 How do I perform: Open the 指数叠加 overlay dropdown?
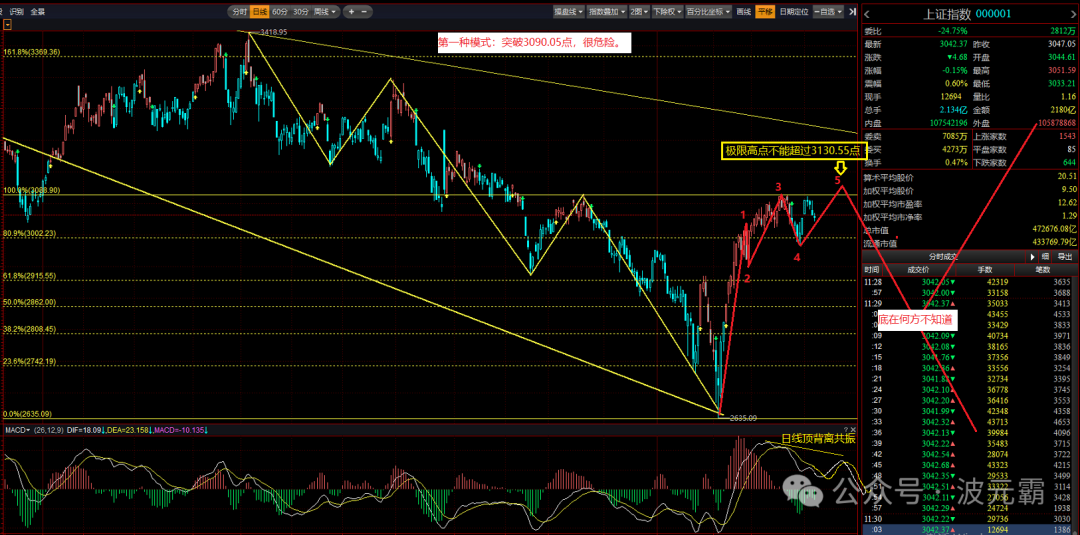coord(609,11)
